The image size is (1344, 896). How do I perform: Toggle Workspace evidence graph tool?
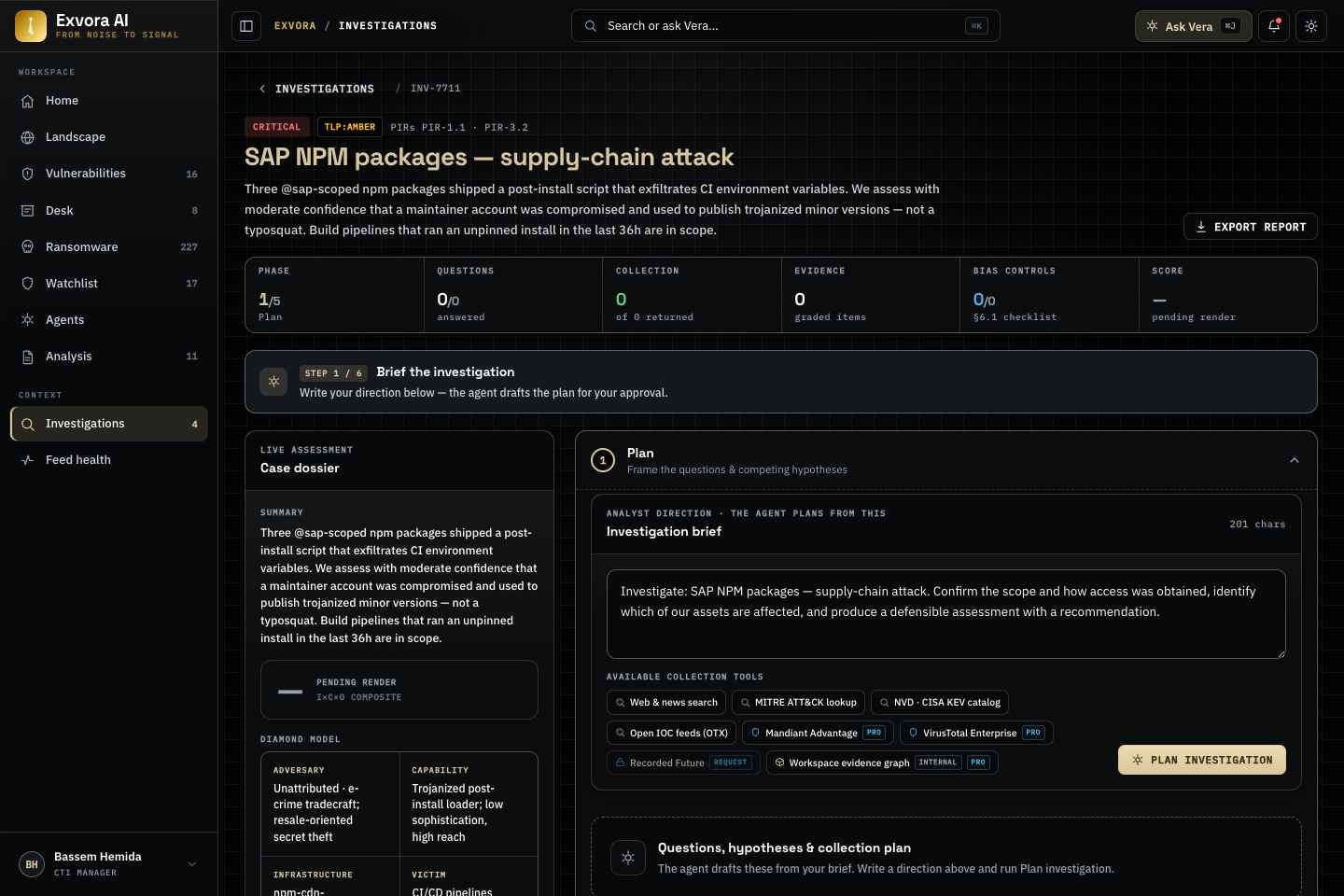pyautogui.click(x=882, y=763)
